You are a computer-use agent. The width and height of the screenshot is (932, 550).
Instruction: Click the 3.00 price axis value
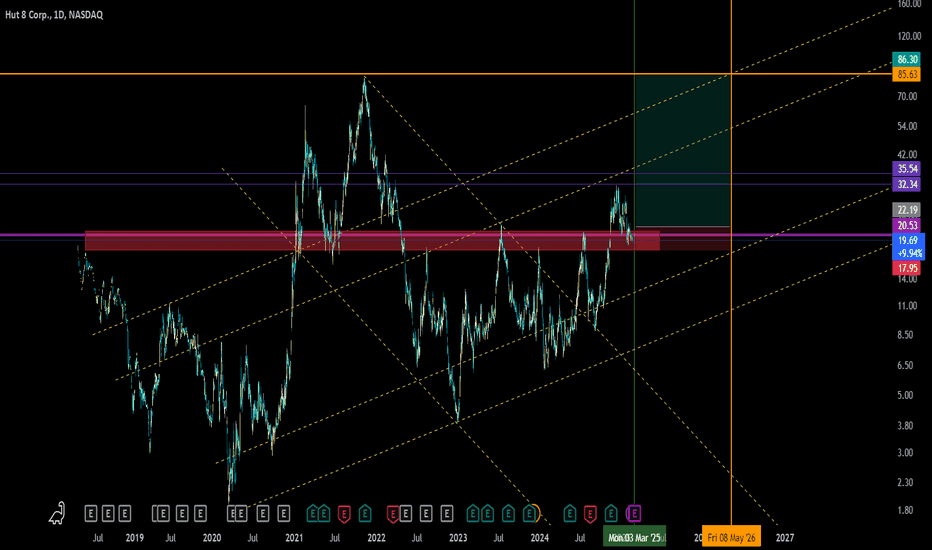[x=905, y=453]
